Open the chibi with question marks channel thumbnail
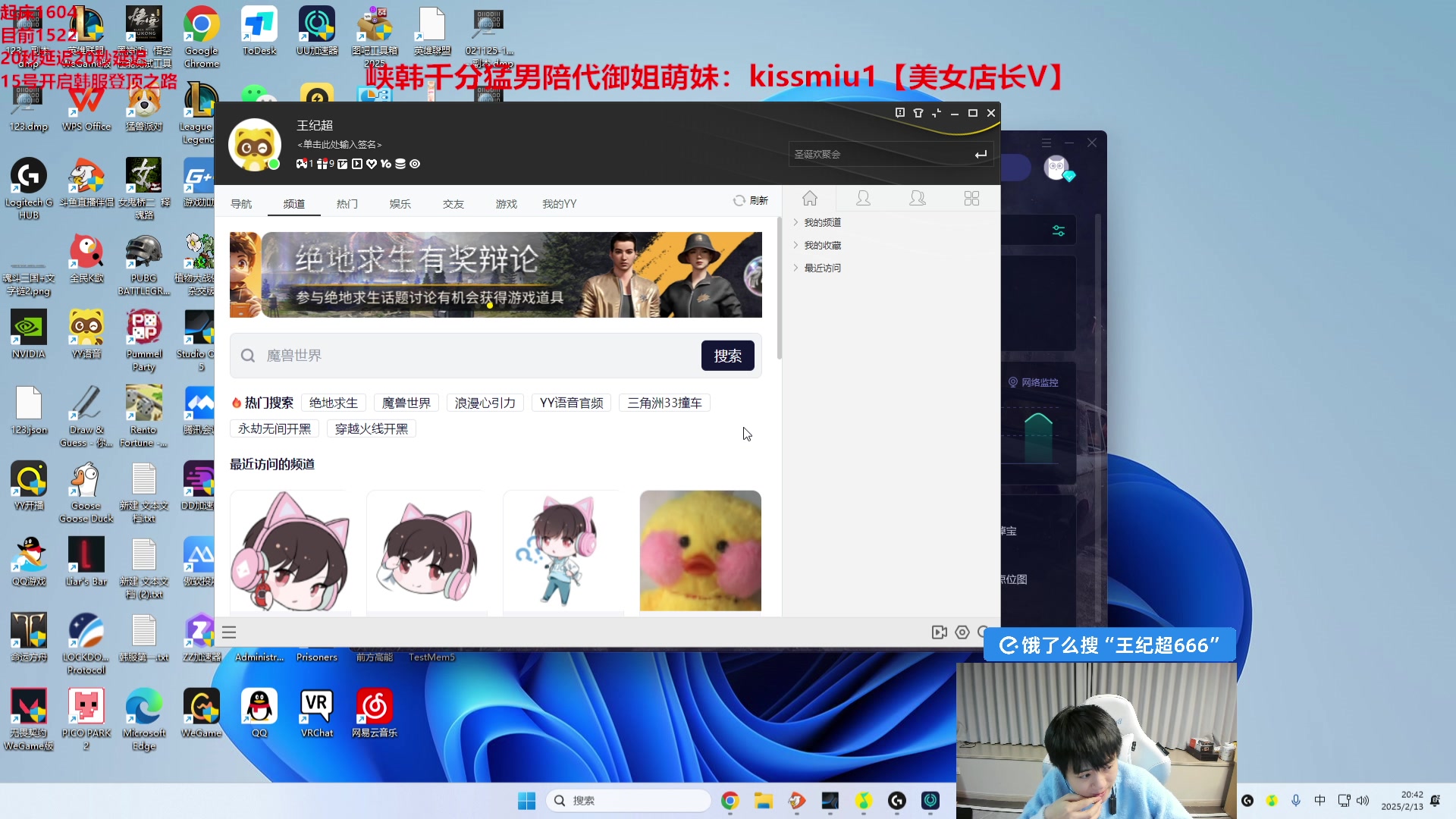The image size is (1456, 819). [564, 551]
